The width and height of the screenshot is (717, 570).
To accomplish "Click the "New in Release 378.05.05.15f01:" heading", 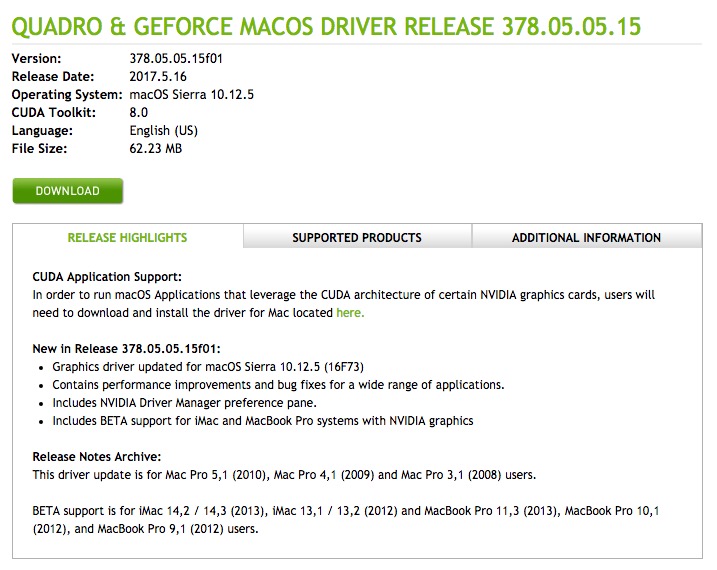I will coord(134,349).
